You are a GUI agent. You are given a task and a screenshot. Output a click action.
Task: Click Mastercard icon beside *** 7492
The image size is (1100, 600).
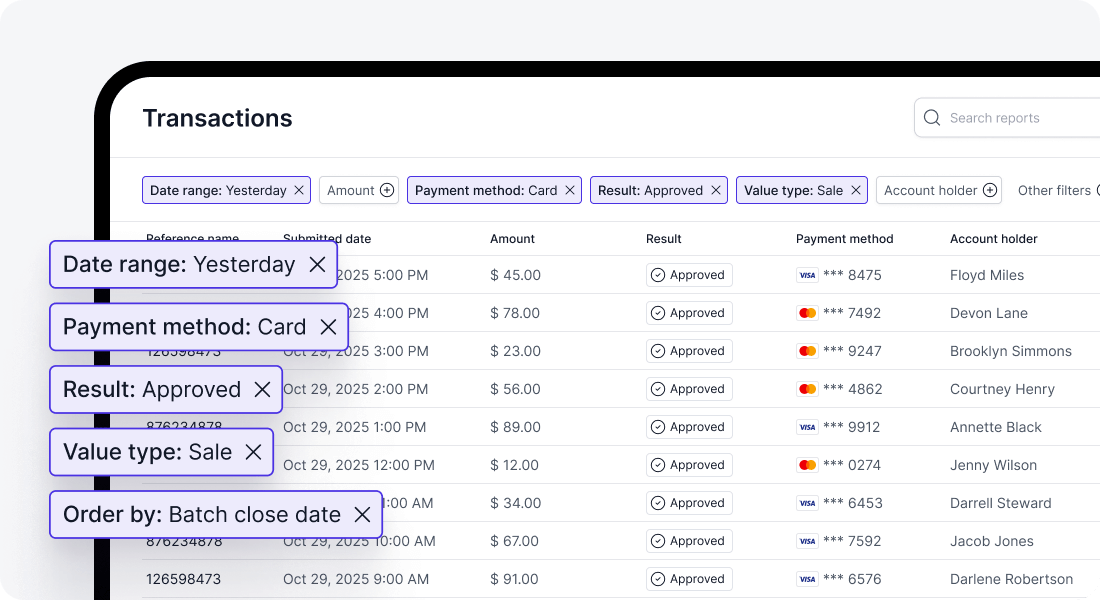[x=807, y=313]
